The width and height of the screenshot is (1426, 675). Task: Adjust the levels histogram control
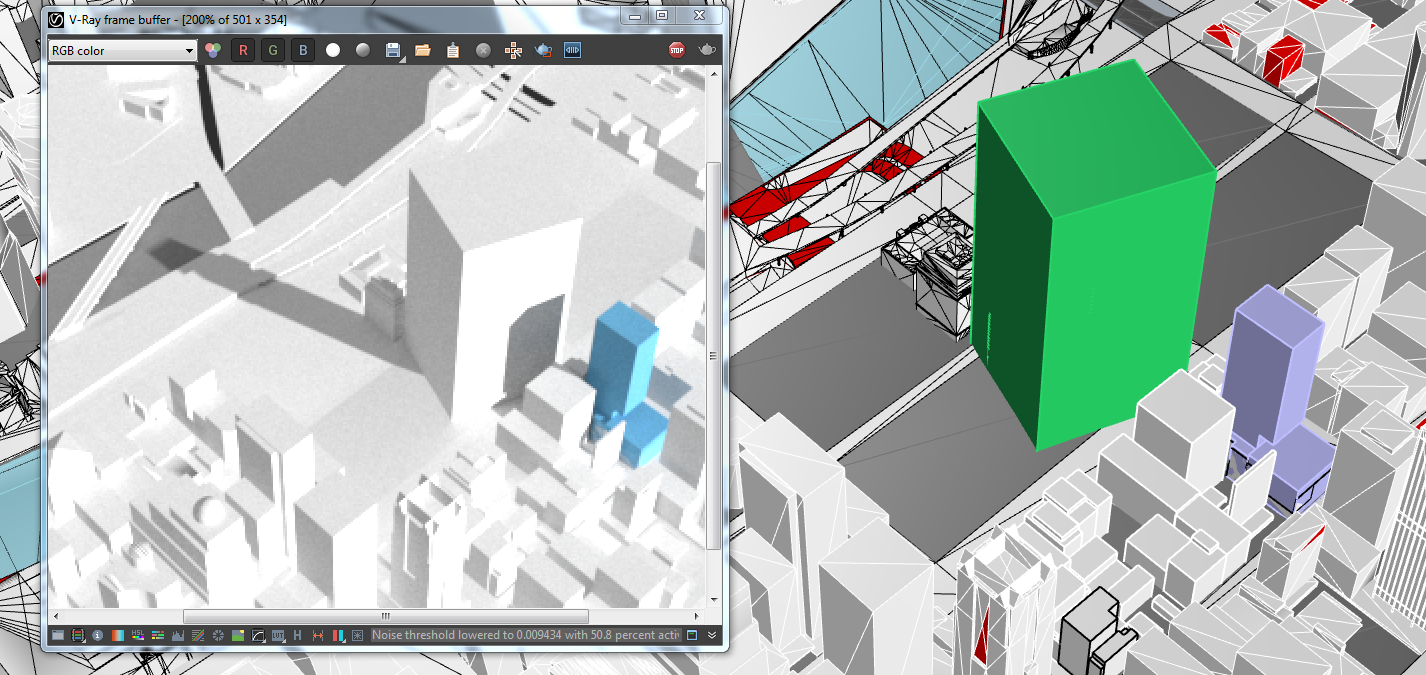click(176, 634)
